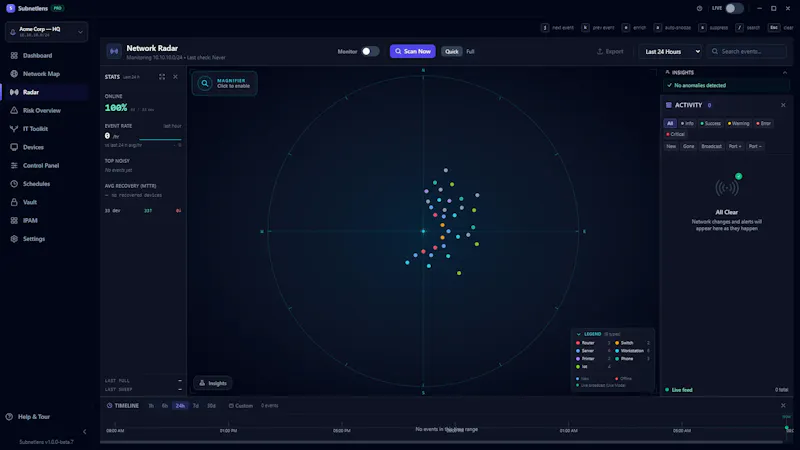Click the Activity panel list icon
Viewport: 800px width, 450px height.
[668, 105]
